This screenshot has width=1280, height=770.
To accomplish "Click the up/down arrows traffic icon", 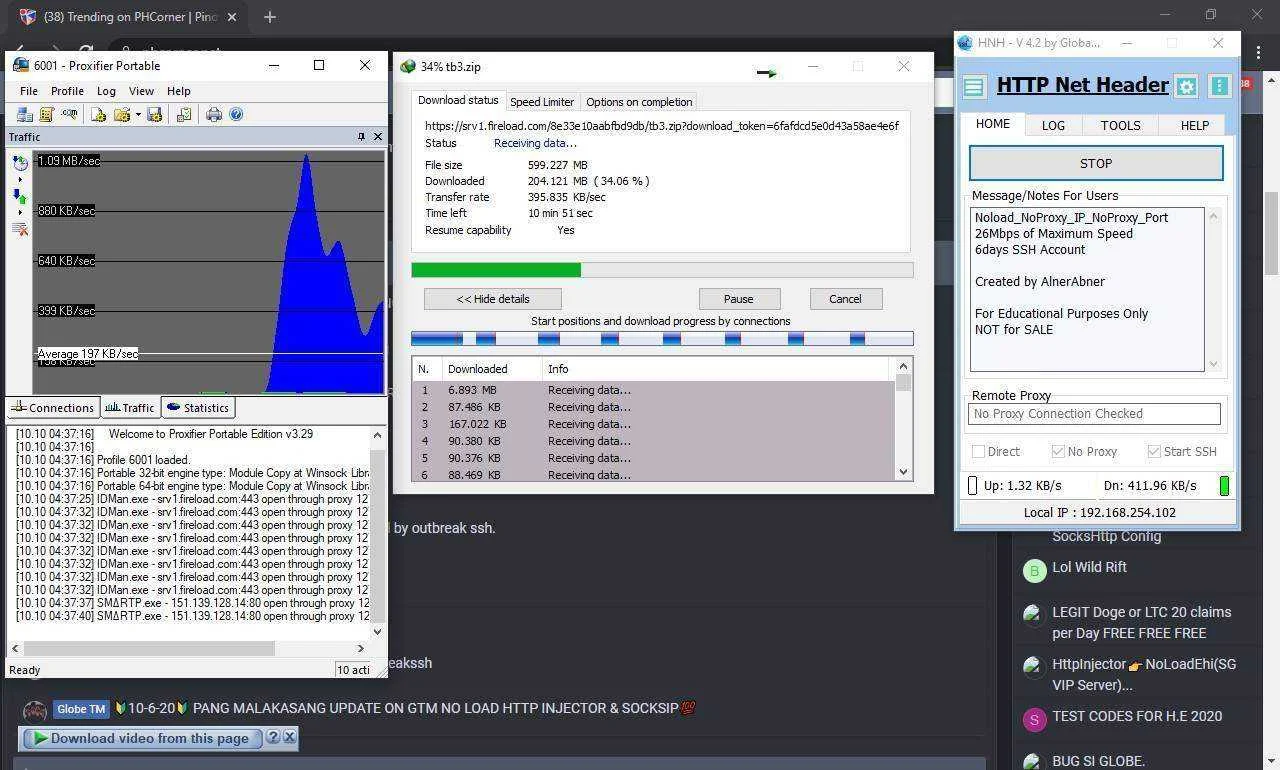I will (20, 196).
